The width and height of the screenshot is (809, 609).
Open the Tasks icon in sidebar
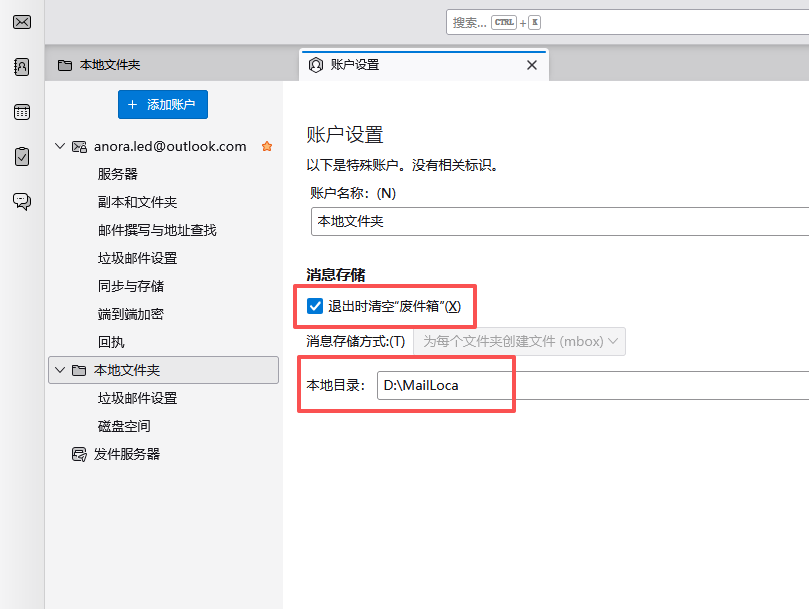click(22, 156)
